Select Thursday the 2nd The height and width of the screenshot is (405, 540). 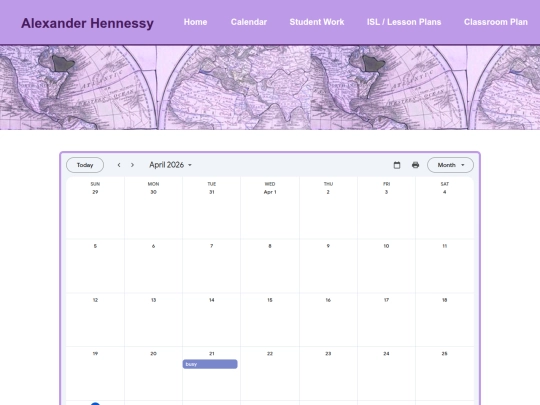point(328,192)
